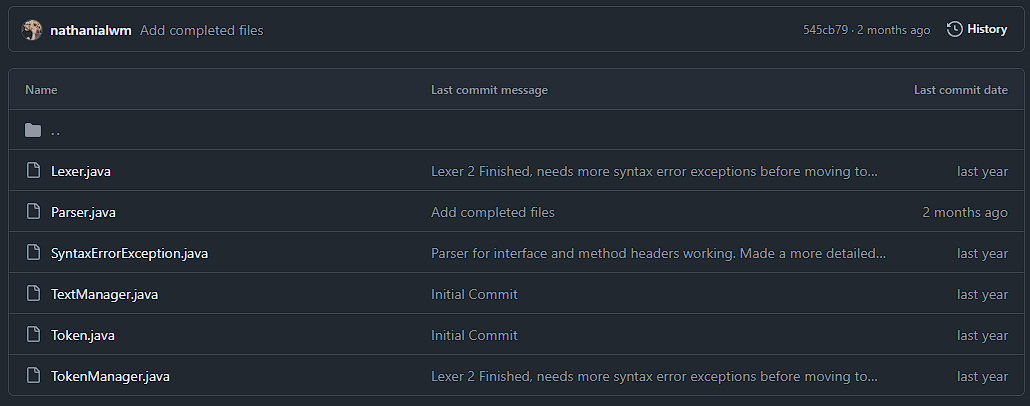Click the History button
This screenshot has width=1030, height=406.
click(977, 30)
